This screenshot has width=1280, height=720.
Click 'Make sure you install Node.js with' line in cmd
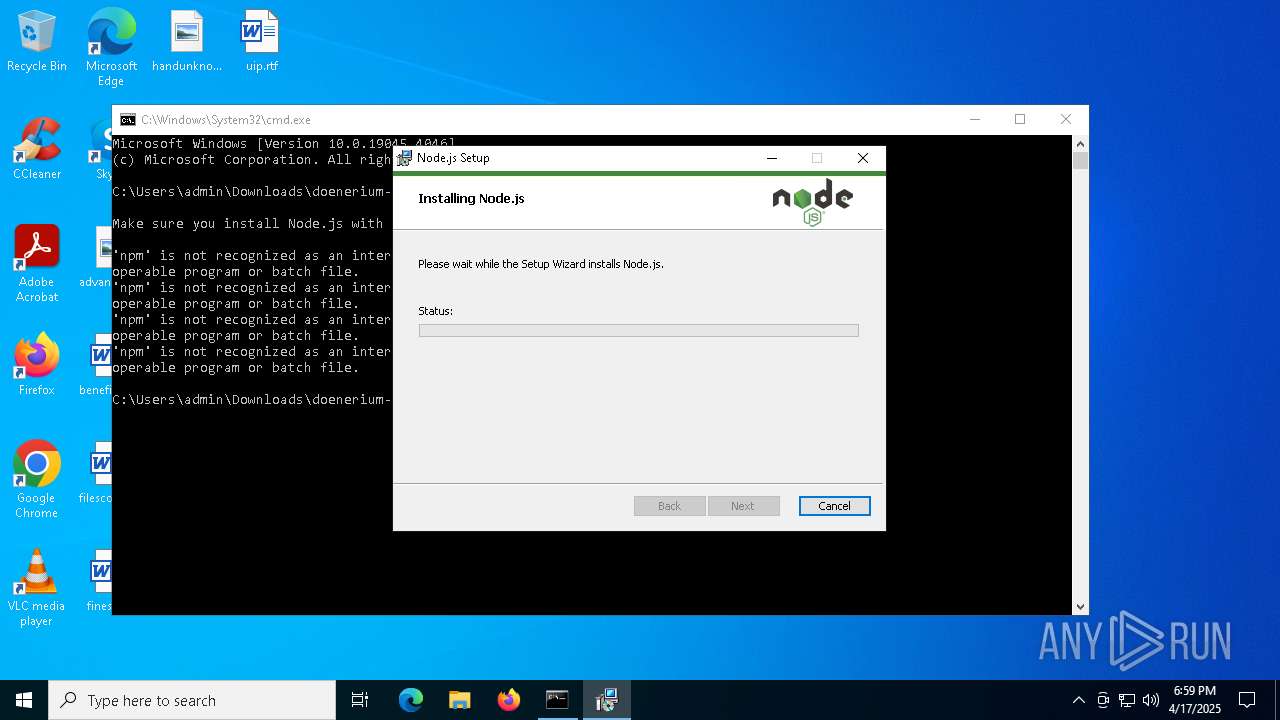coord(248,224)
